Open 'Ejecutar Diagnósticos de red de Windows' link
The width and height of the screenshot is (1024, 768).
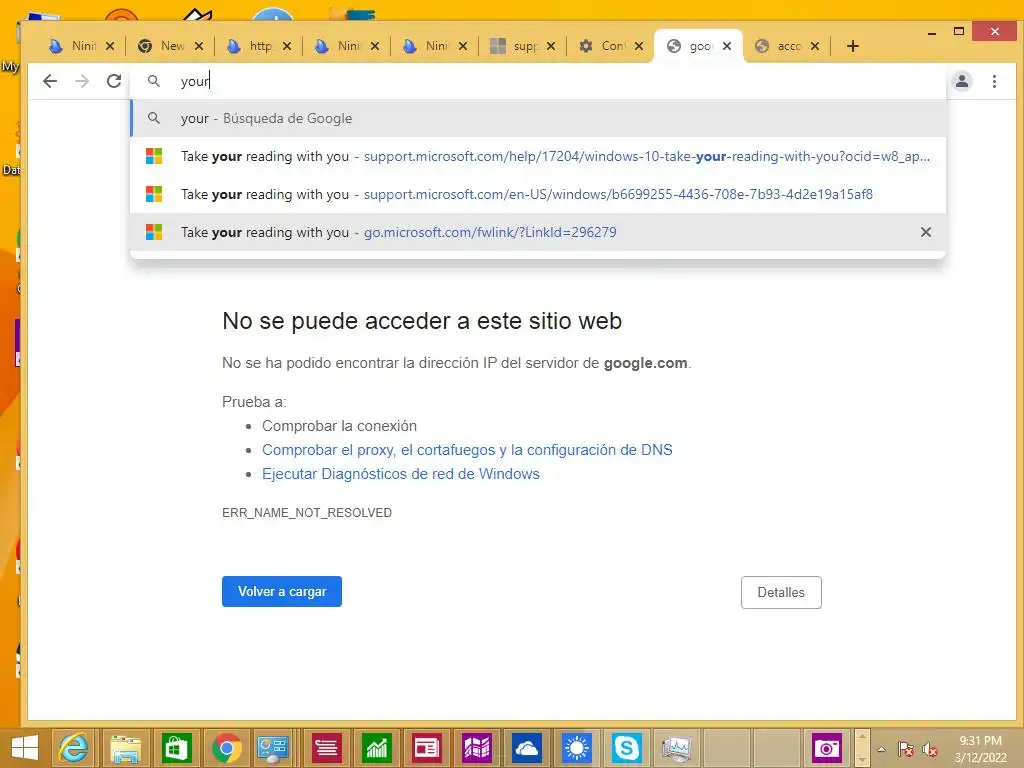[x=400, y=474]
